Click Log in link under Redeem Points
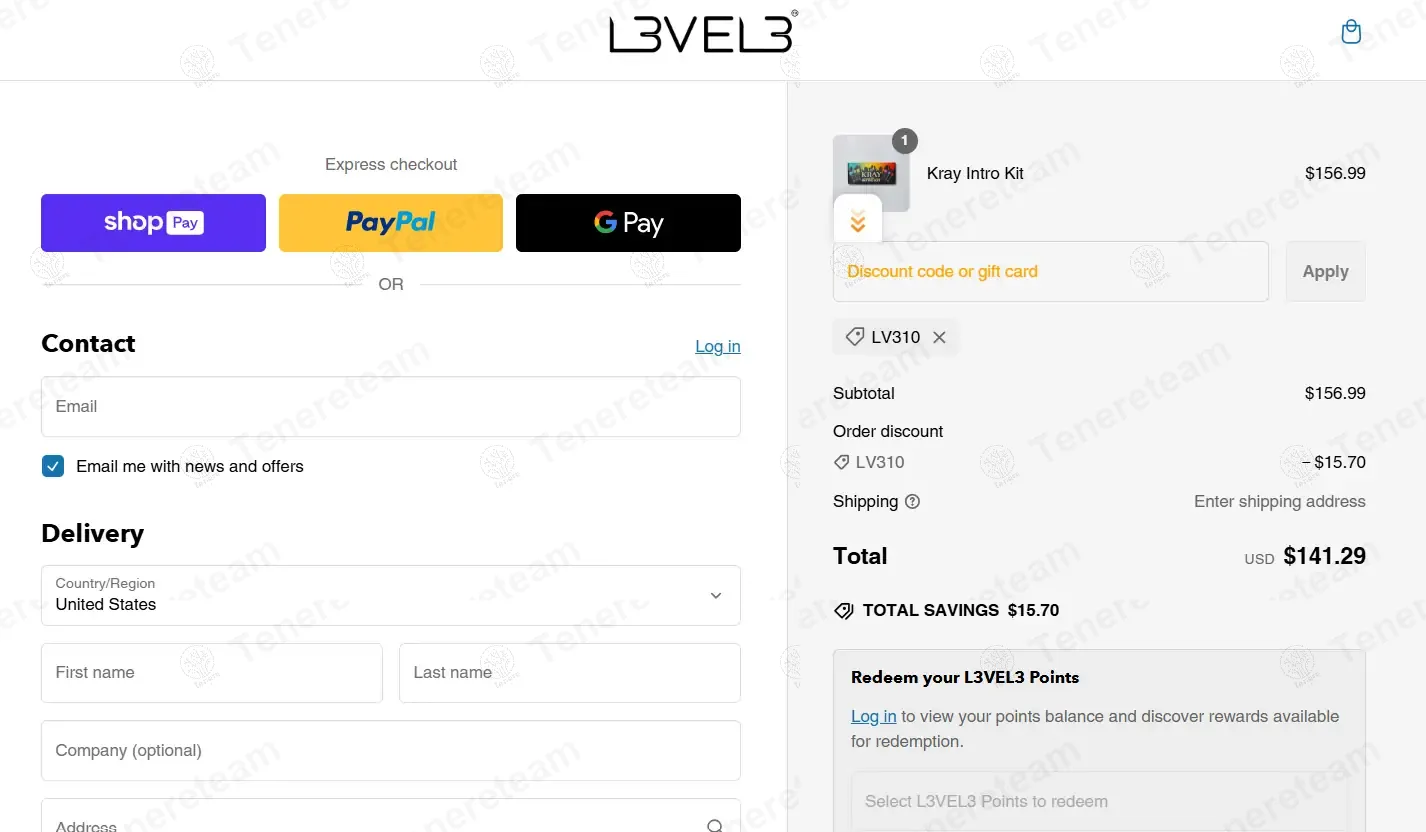This screenshot has width=1426, height=832. tap(873, 717)
